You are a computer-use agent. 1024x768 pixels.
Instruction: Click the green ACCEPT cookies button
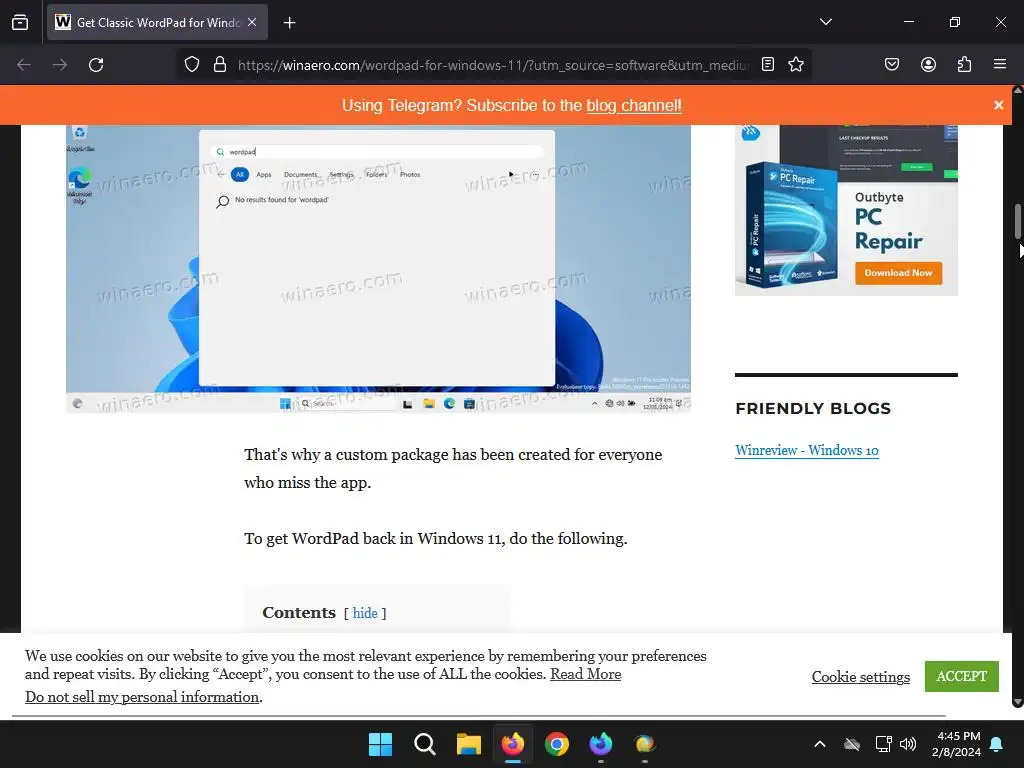[x=961, y=677]
